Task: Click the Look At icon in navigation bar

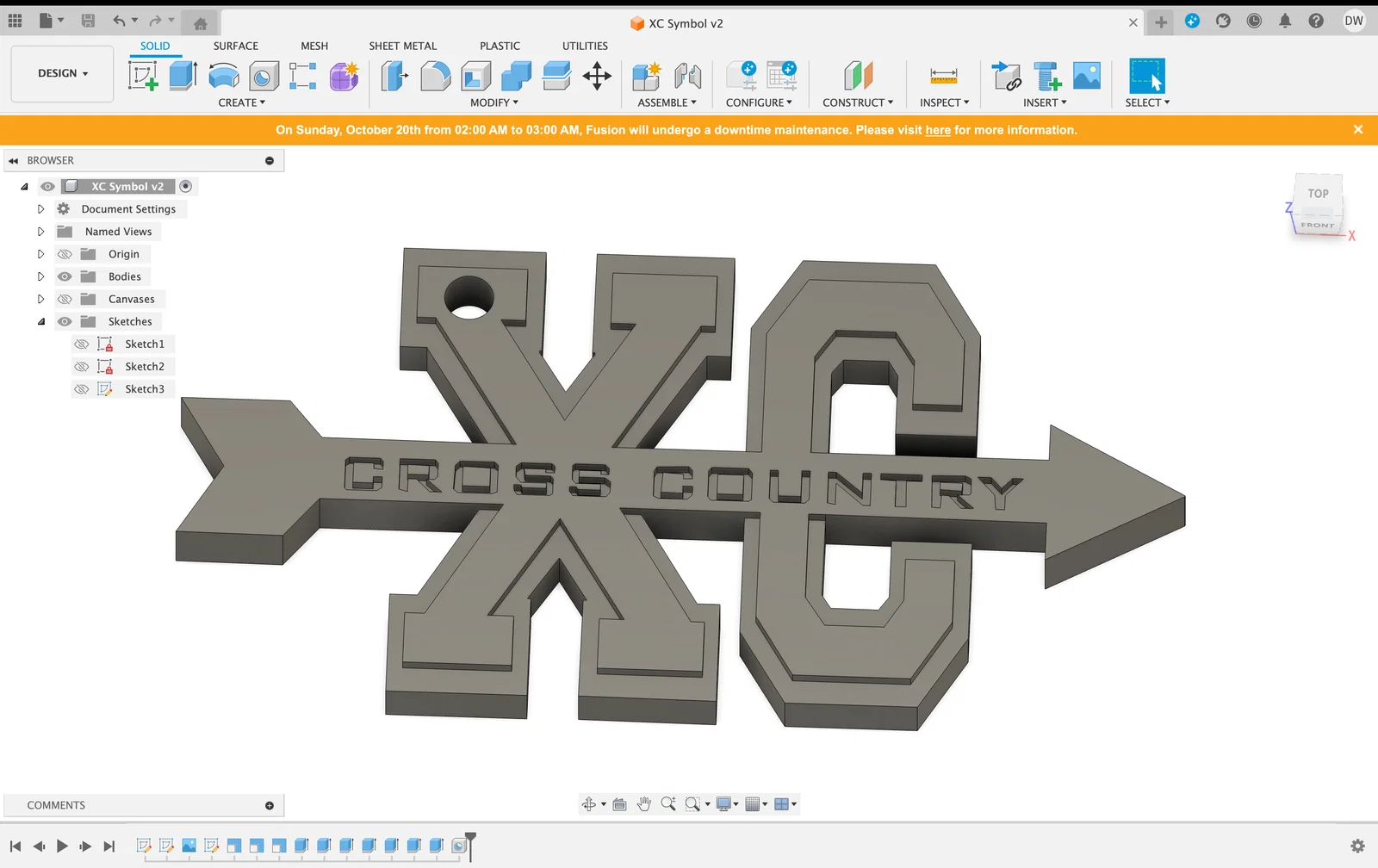Action: (619, 804)
